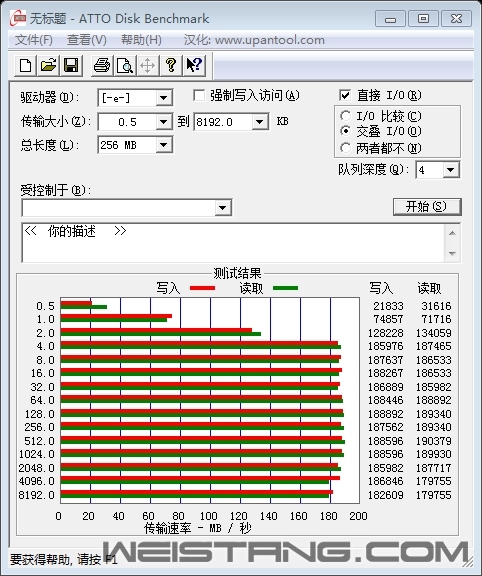Click the 读取 column header
This screenshot has width=482, height=576.
tap(429, 288)
